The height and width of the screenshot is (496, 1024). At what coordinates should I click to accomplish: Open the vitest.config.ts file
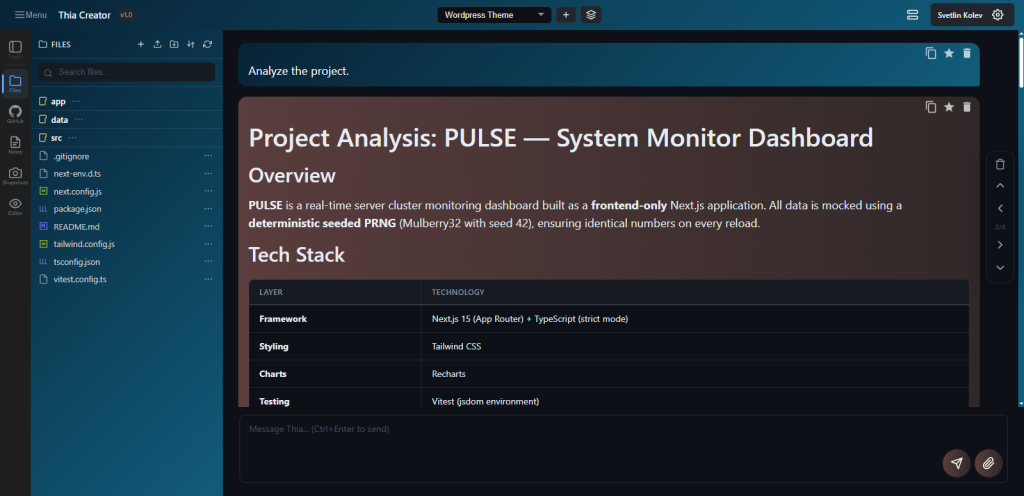click(x=80, y=279)
